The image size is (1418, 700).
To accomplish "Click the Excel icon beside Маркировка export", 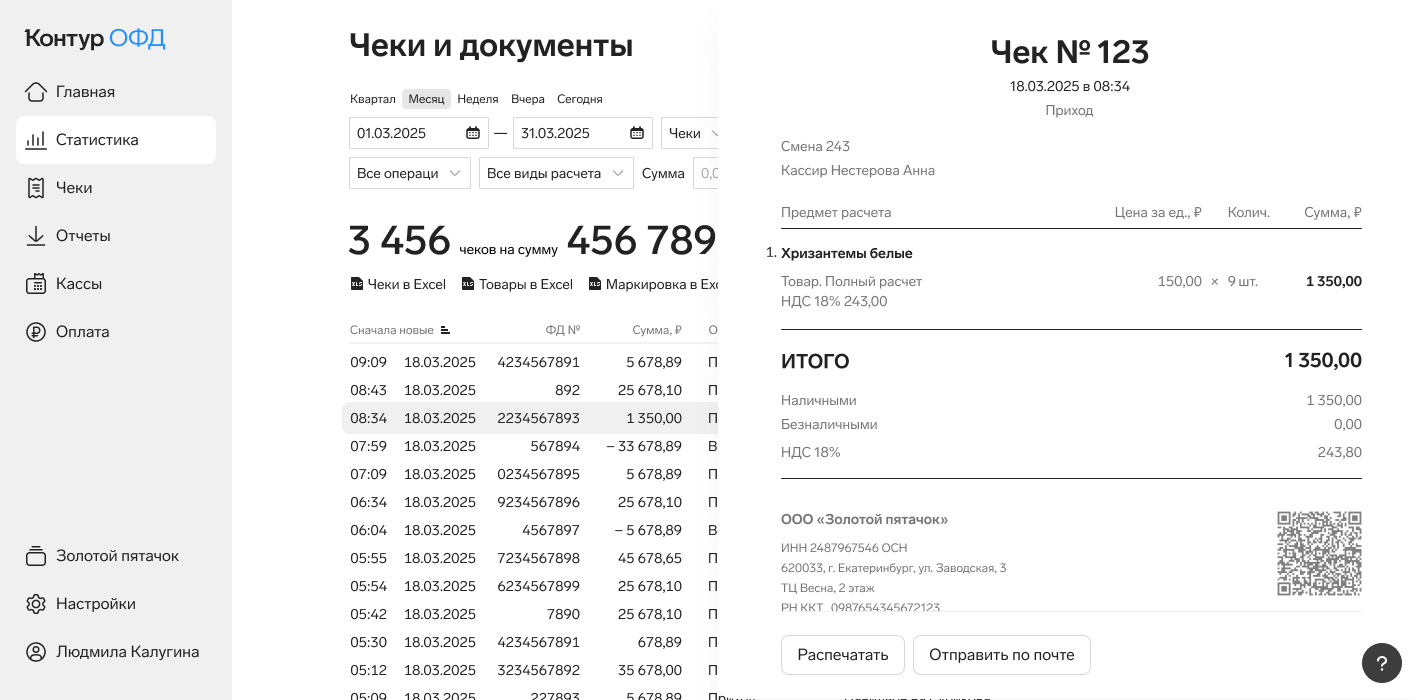I will [595, 284].
